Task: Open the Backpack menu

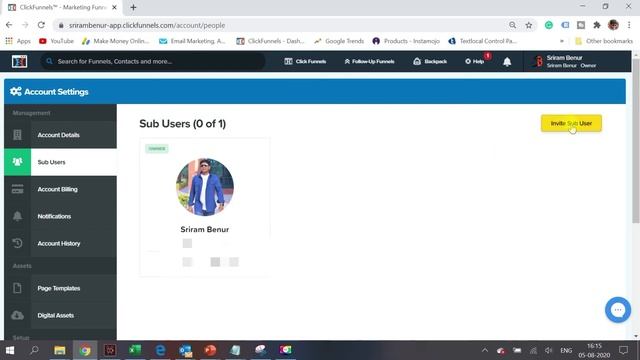Action: (x=430, y=61)
